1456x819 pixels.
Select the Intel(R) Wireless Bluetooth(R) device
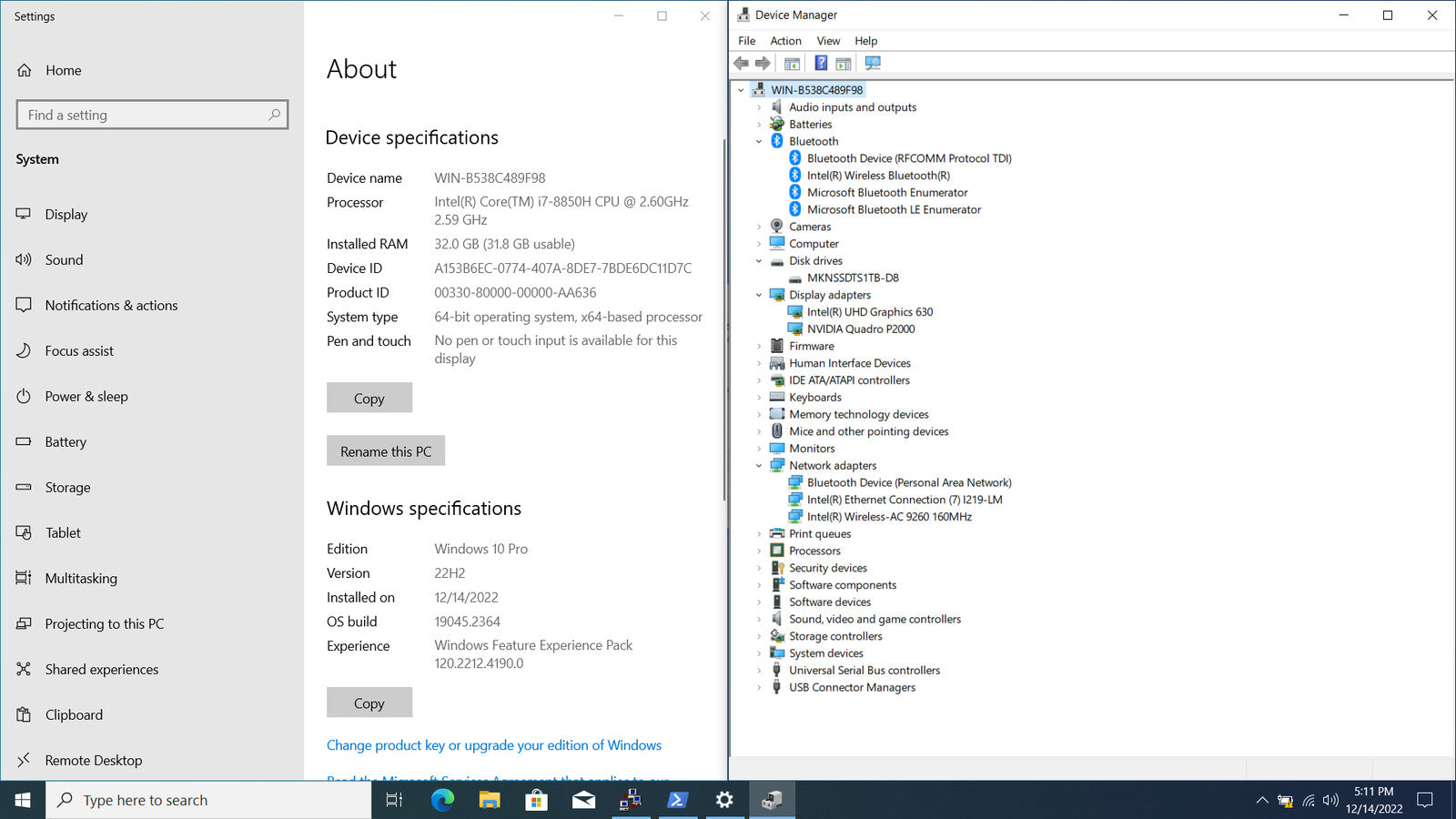click(877, 176)
